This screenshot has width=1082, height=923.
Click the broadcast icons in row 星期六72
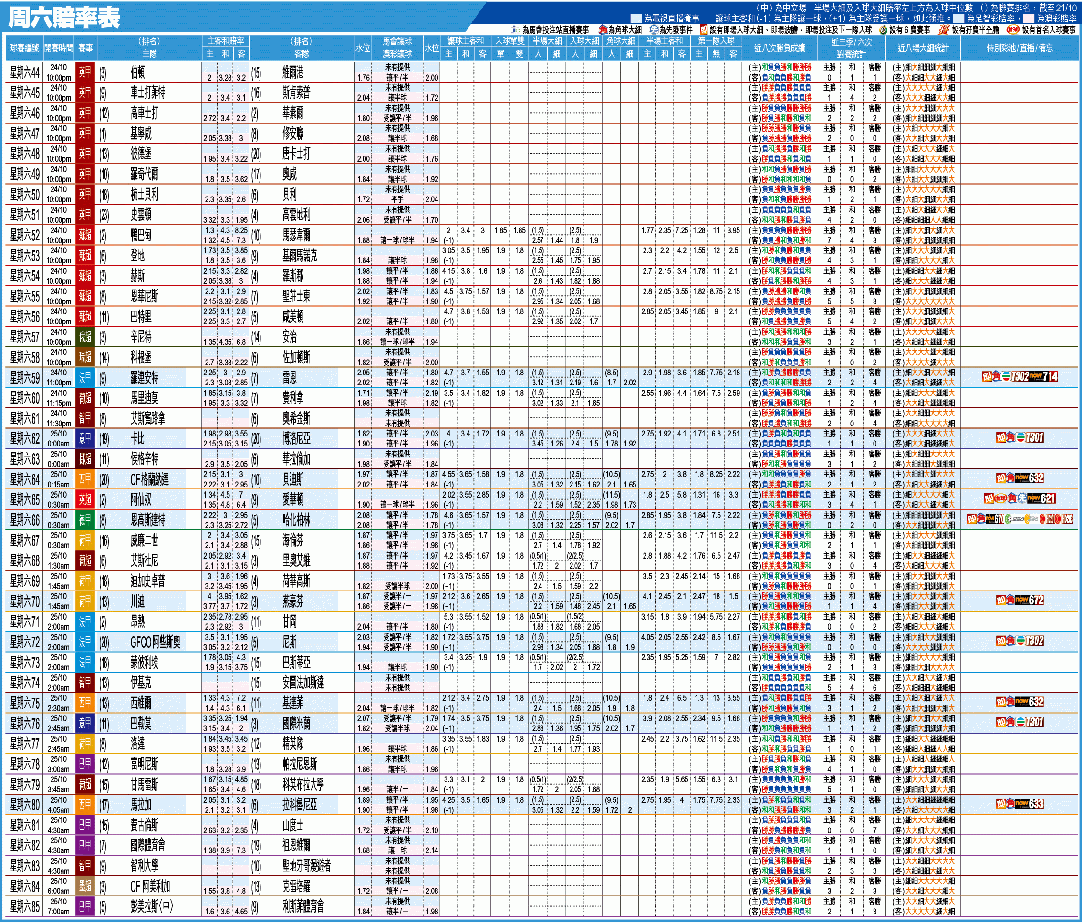click(1020, 641)
